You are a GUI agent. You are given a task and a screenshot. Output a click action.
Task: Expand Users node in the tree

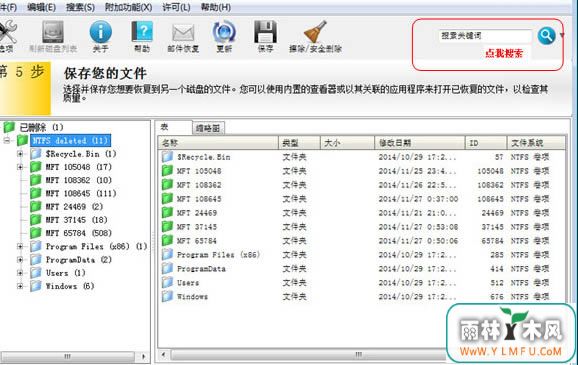20,273
